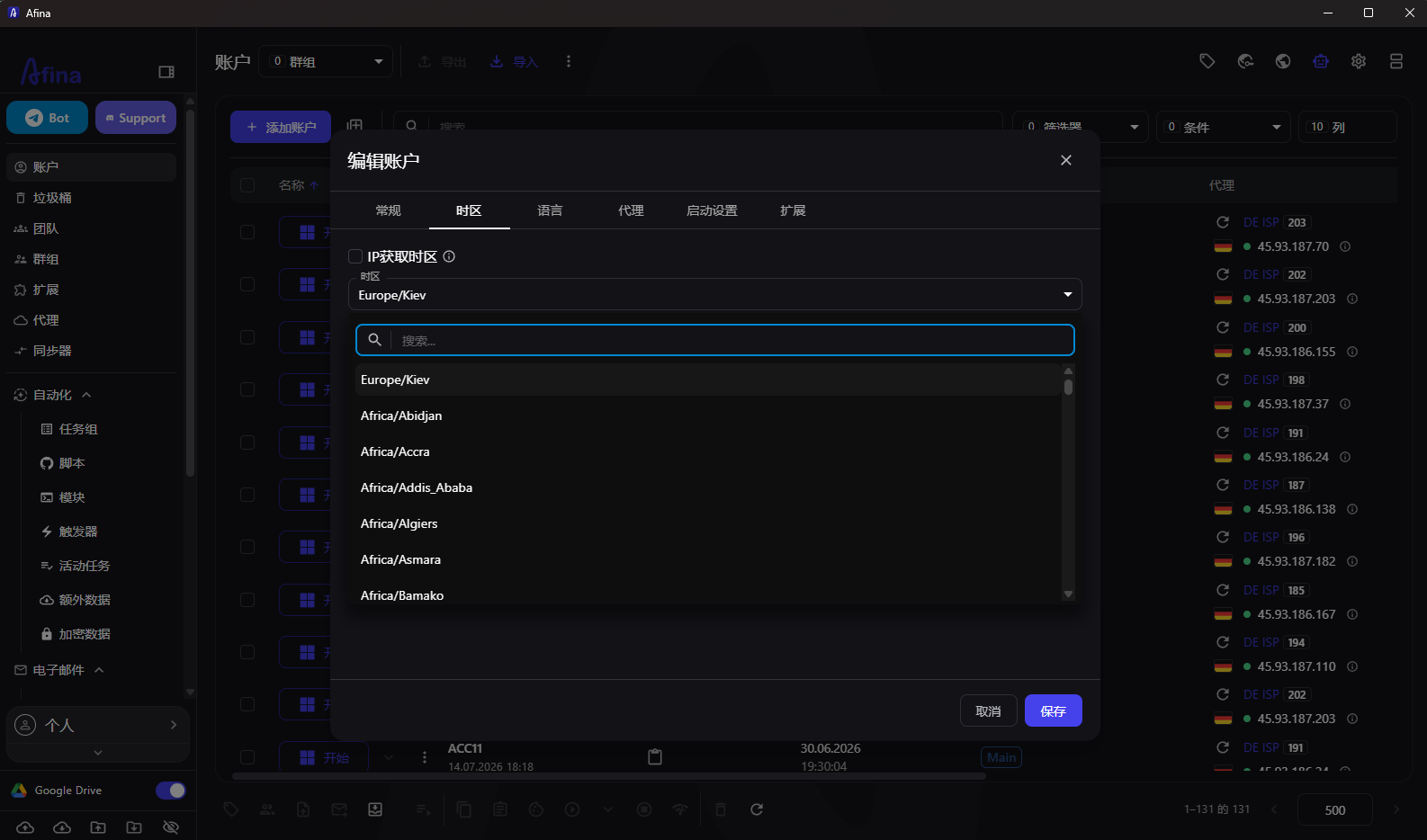Open the Telegram Bot button
This screenshot has height=840, width=1427.
click(47, 118)
